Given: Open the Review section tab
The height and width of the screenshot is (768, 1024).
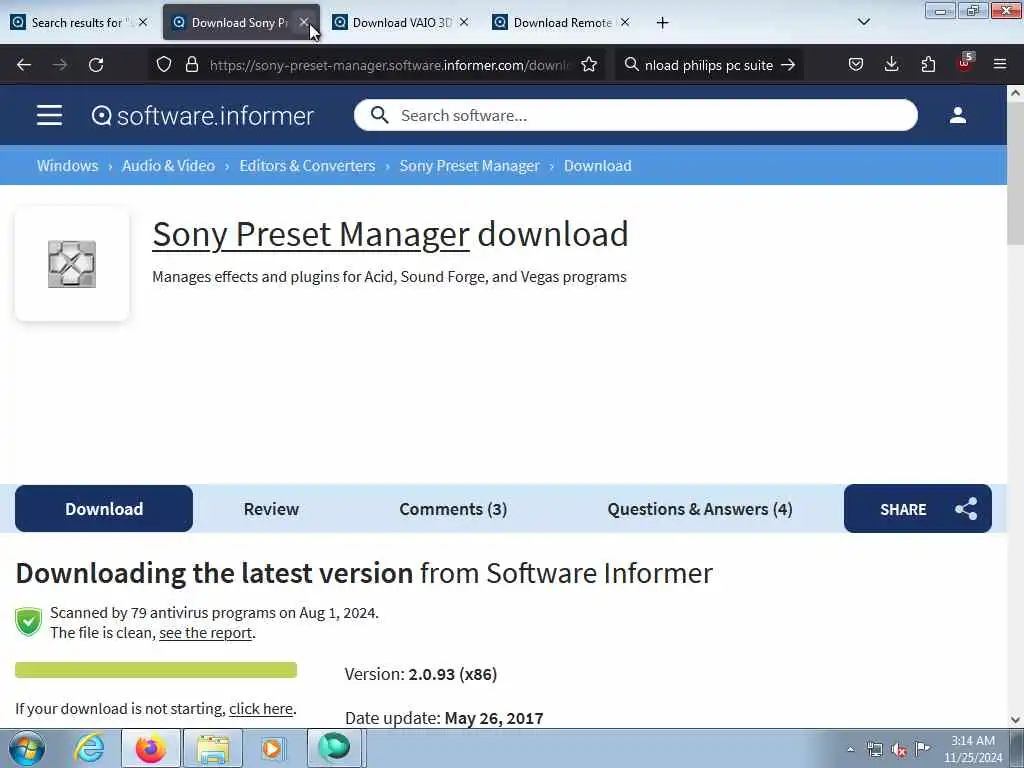Looking at the screenshot, I should click(271, 509).
